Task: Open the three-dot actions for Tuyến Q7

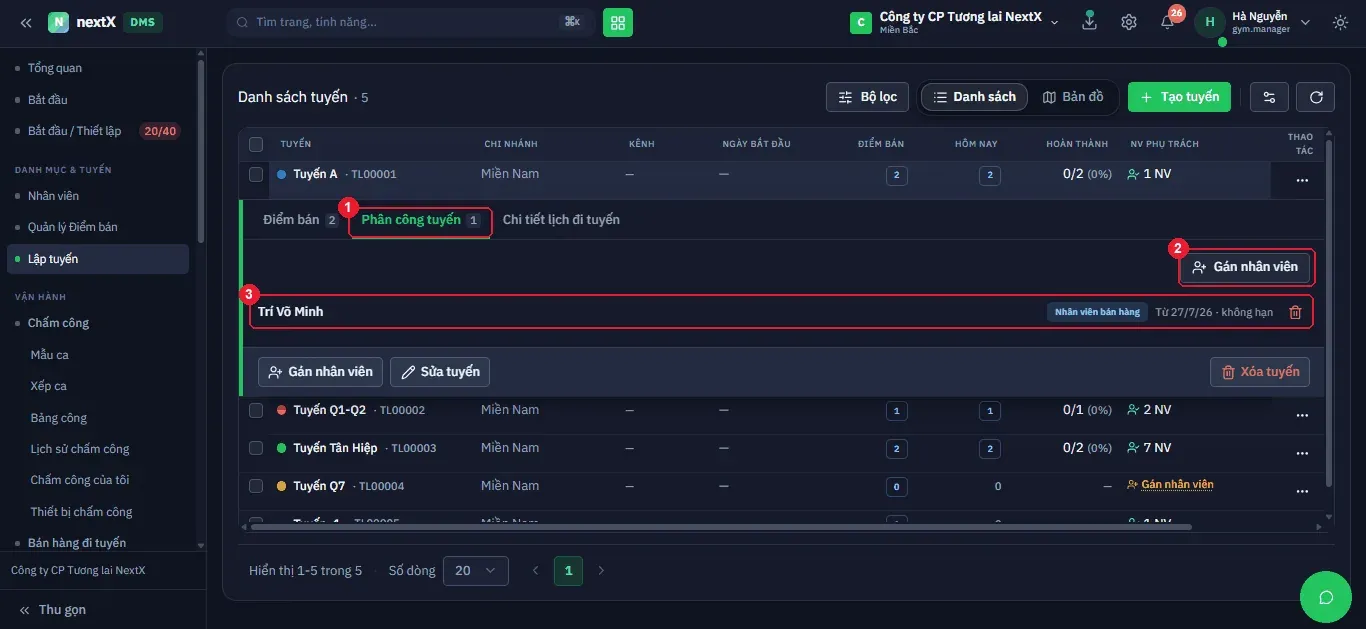Action: point(1302,491)
